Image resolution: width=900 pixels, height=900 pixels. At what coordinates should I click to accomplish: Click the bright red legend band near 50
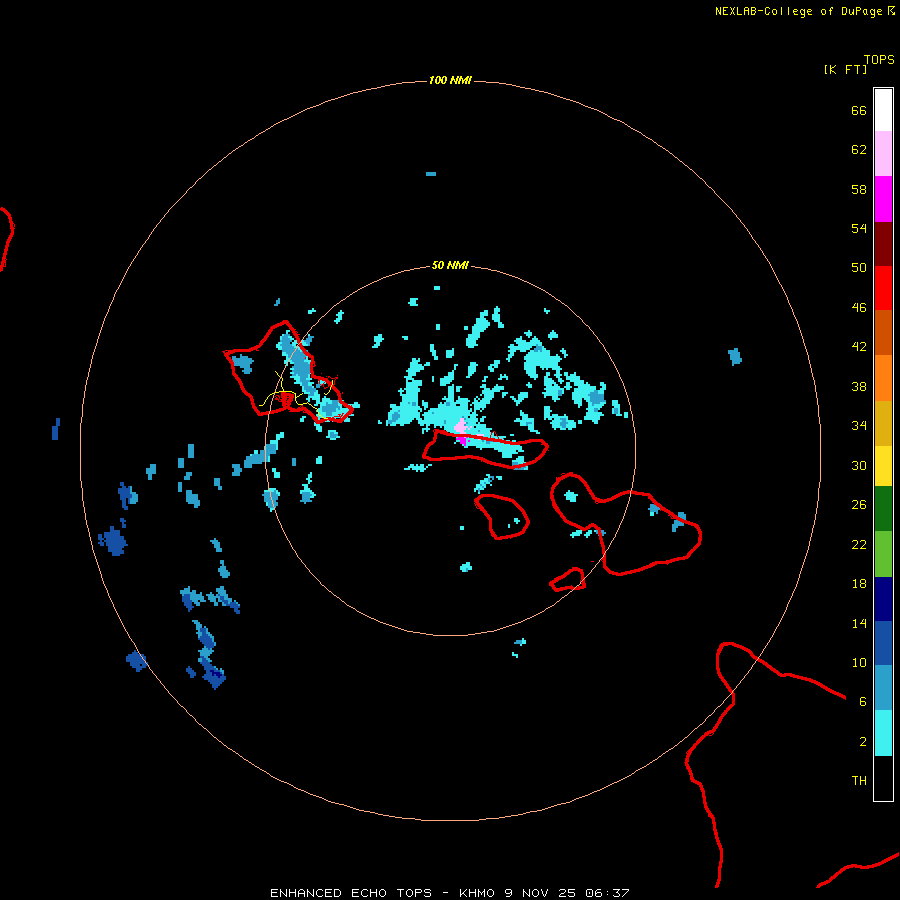883,288
